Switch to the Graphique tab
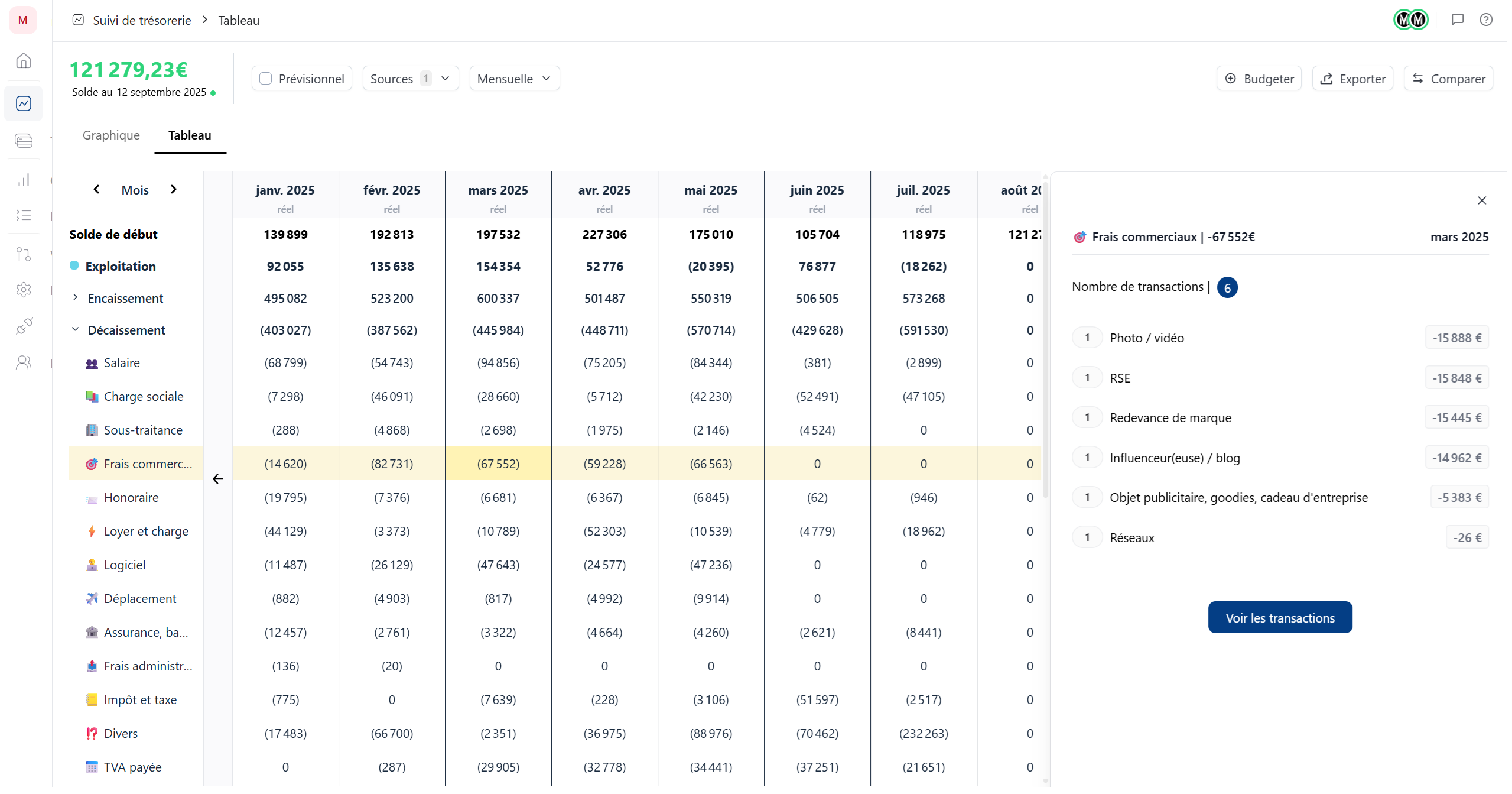The width and height of the screenshot is (1512, 794). click(111, 135)
